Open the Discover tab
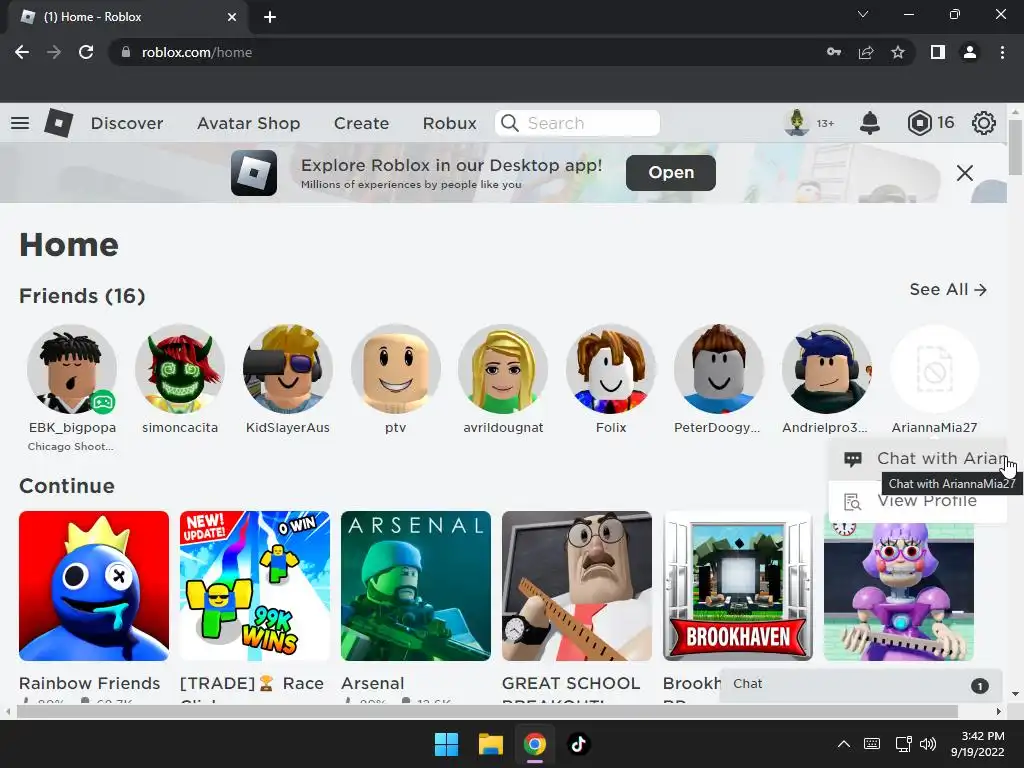 pos(127,123)
